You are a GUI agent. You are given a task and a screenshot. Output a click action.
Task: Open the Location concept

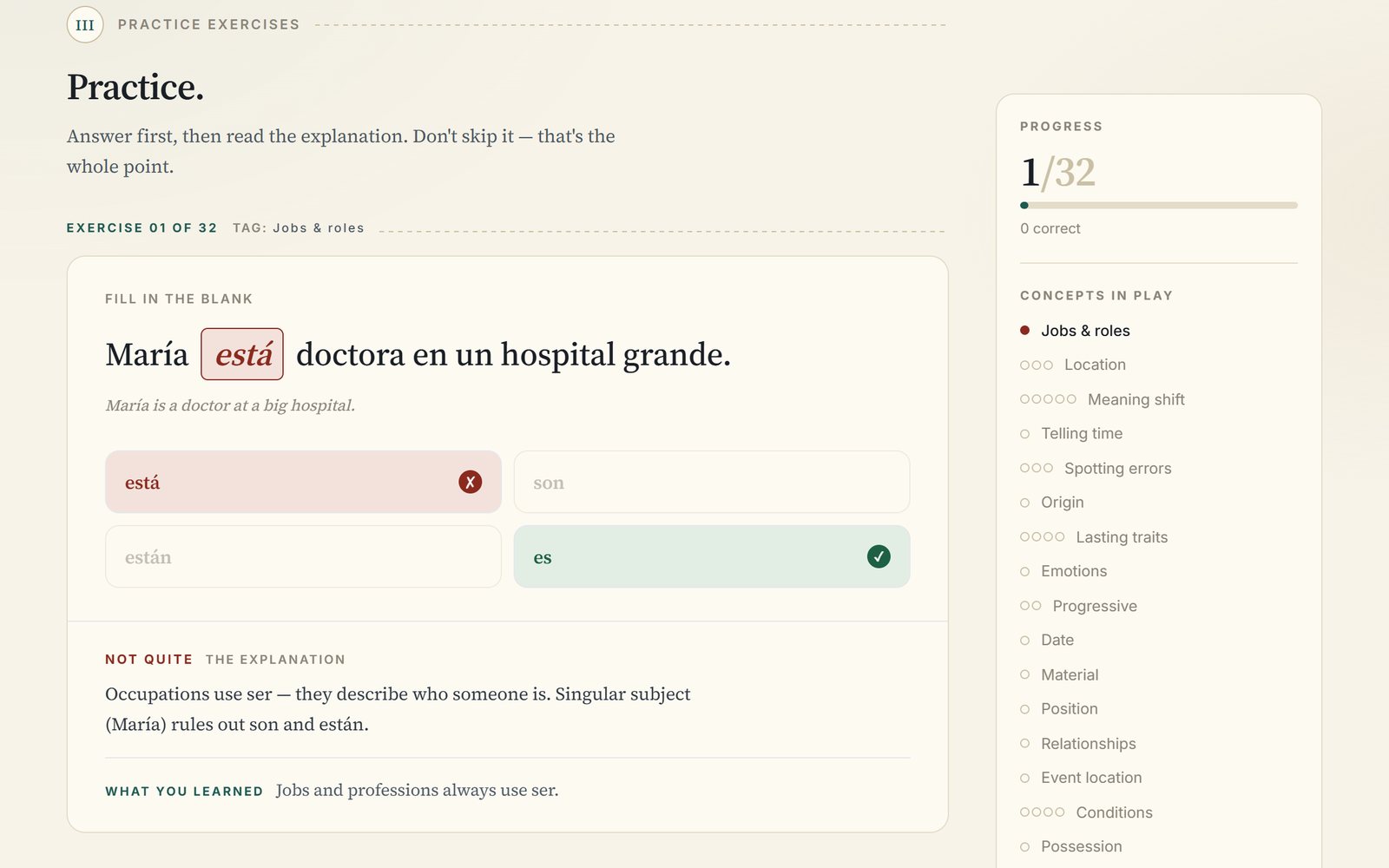pos(1073,365)
